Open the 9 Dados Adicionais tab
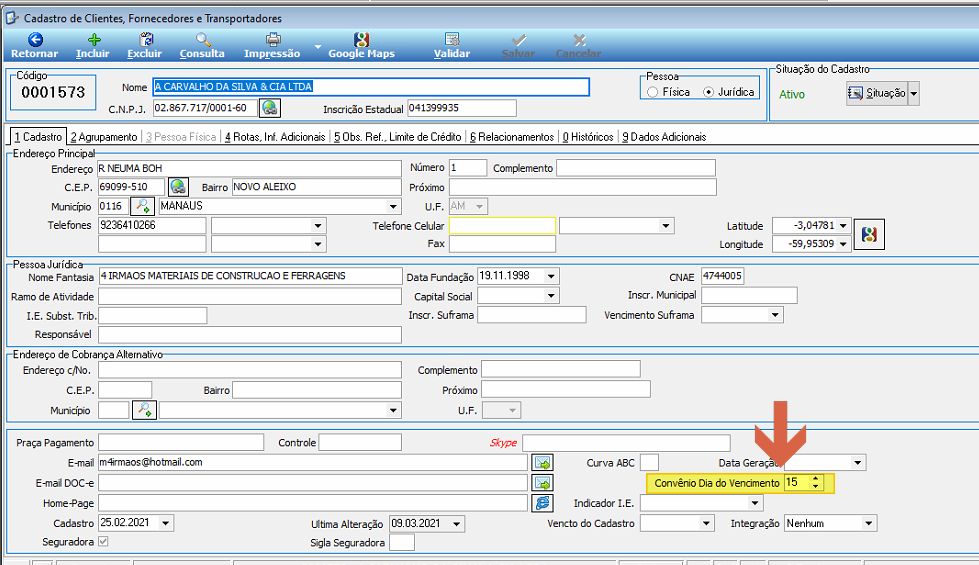Screen dimensions: 979x565 click(x=664, y=137)
